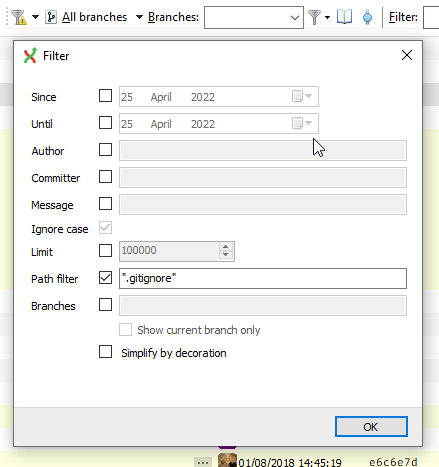
Task: Enable the Limit checkbox
Action: (105, 250)
